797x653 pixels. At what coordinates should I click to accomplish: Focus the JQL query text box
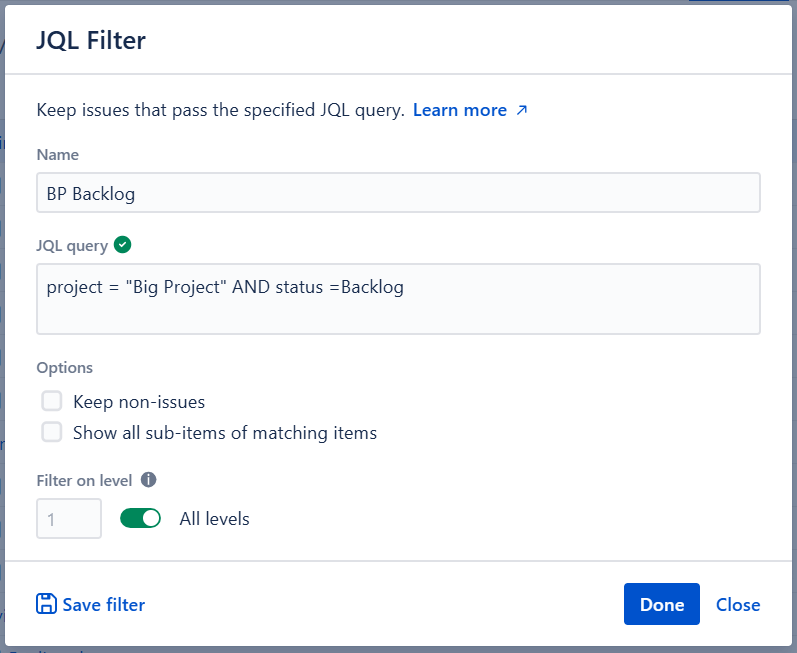click(398, 298)
